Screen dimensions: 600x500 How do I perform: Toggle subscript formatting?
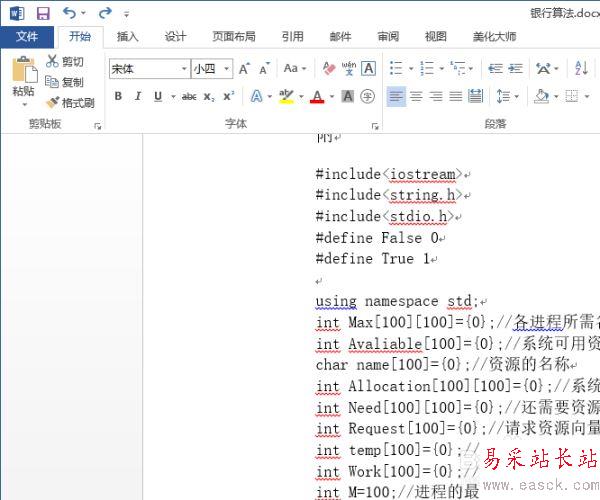click(x=209, y=96)
